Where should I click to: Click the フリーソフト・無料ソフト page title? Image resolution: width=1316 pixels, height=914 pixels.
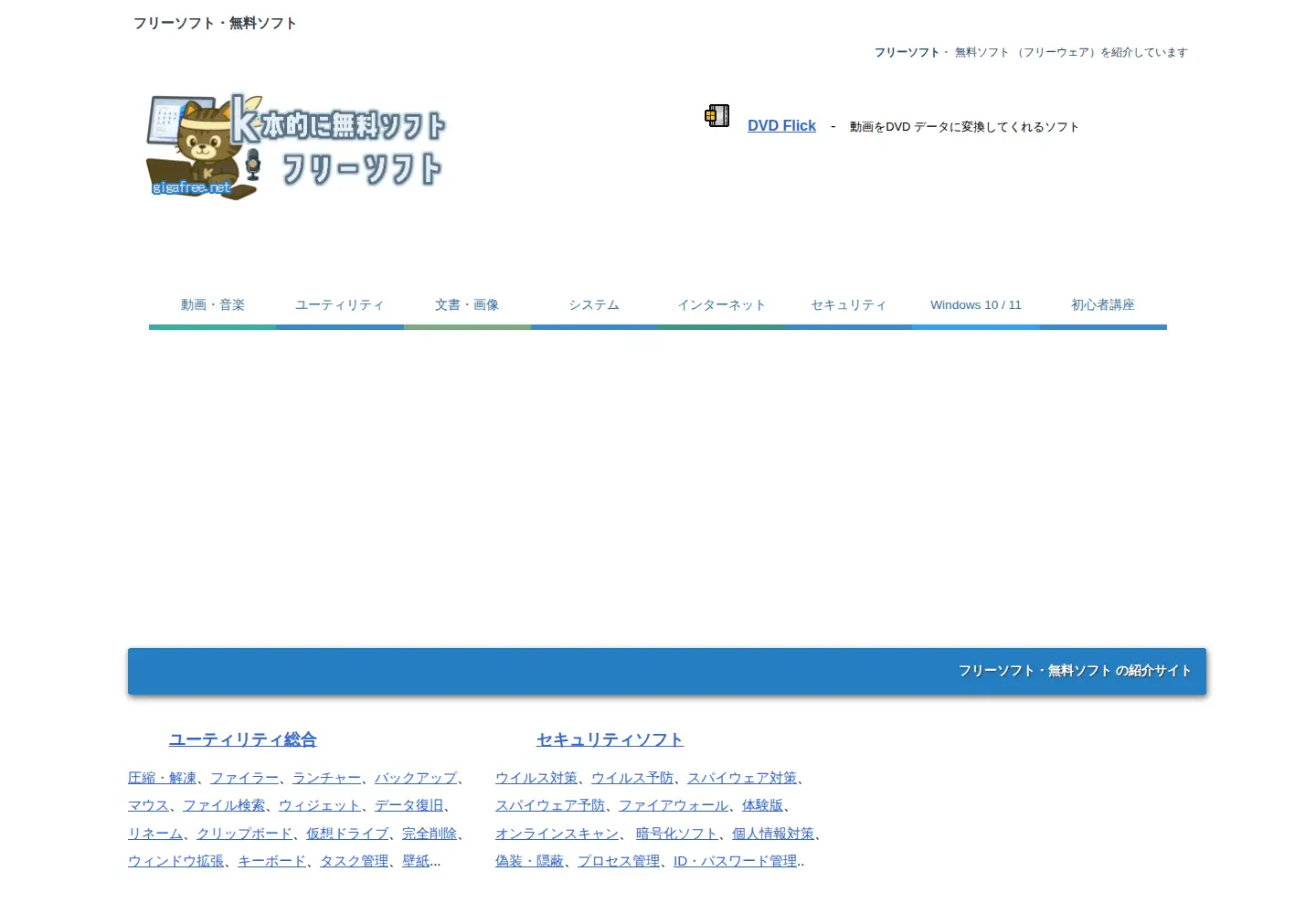pyautogui.click(x=215, y=23)
